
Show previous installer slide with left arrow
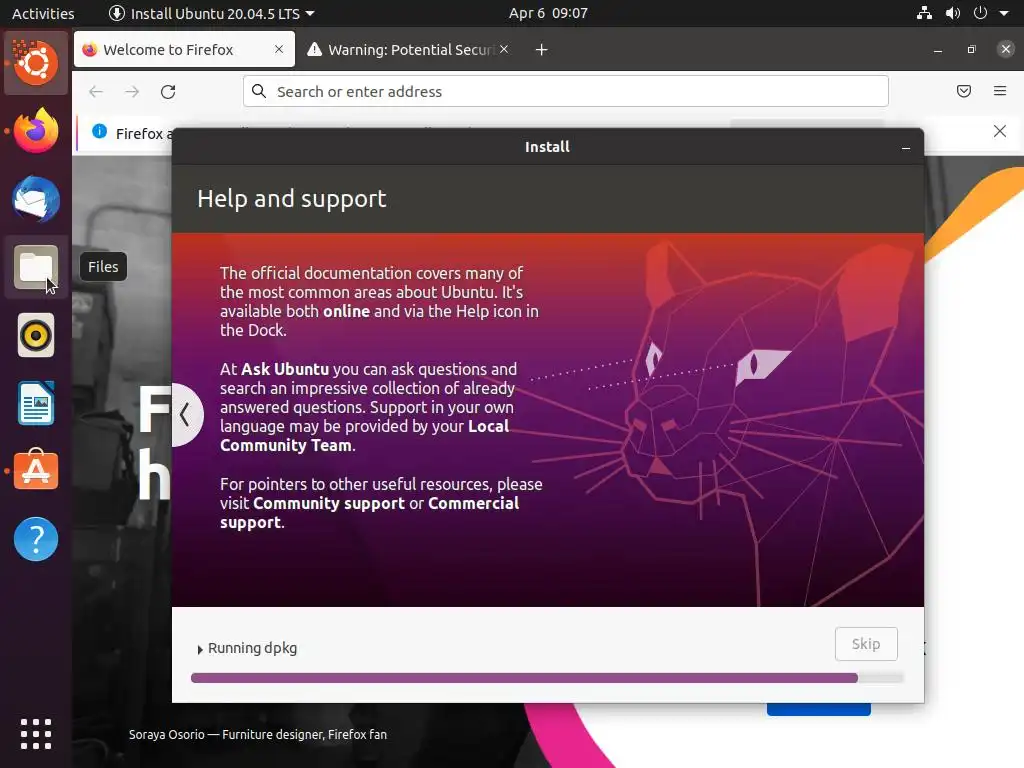coord(185,415)
